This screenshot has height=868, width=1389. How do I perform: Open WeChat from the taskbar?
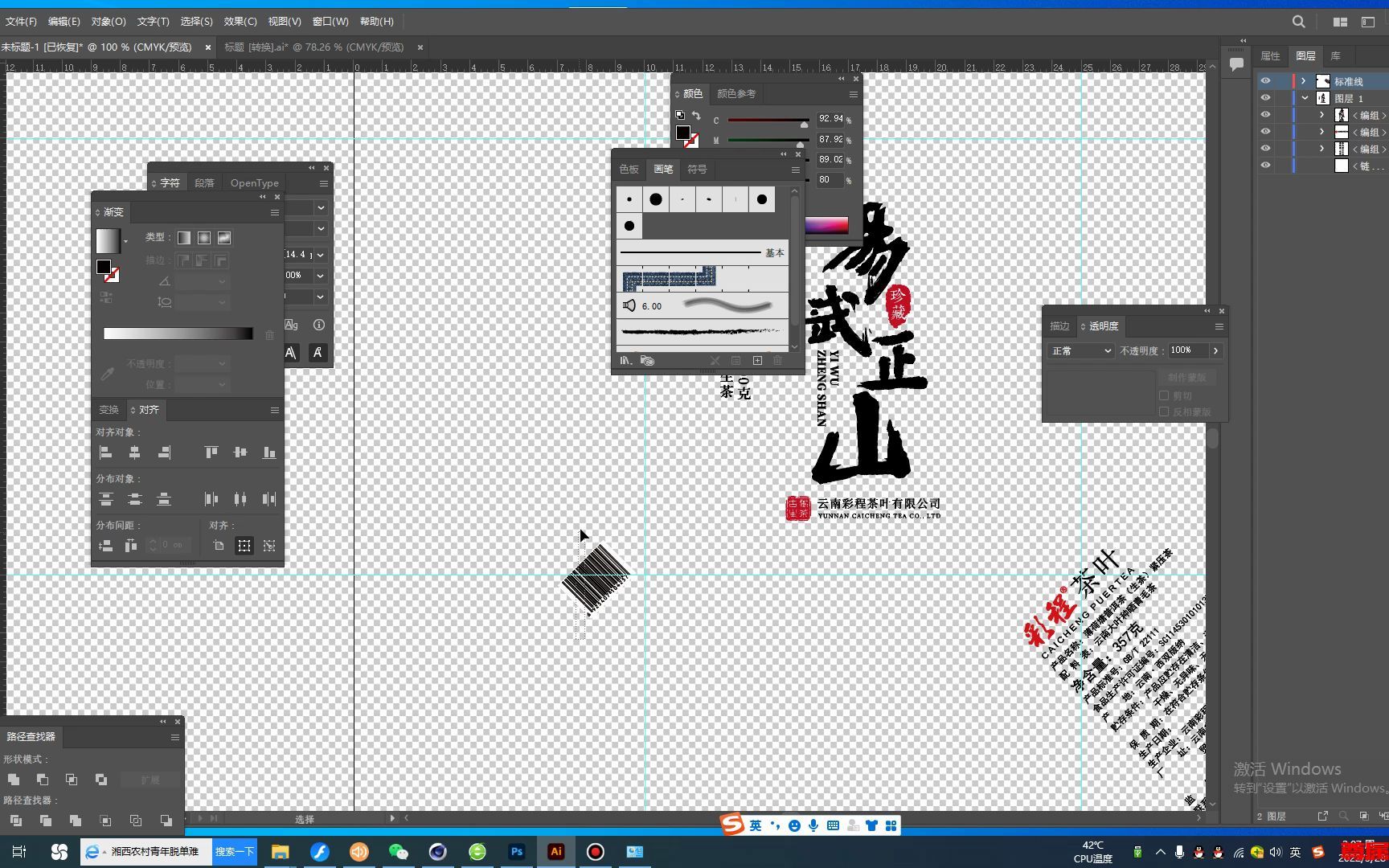[x=398, y=852]
